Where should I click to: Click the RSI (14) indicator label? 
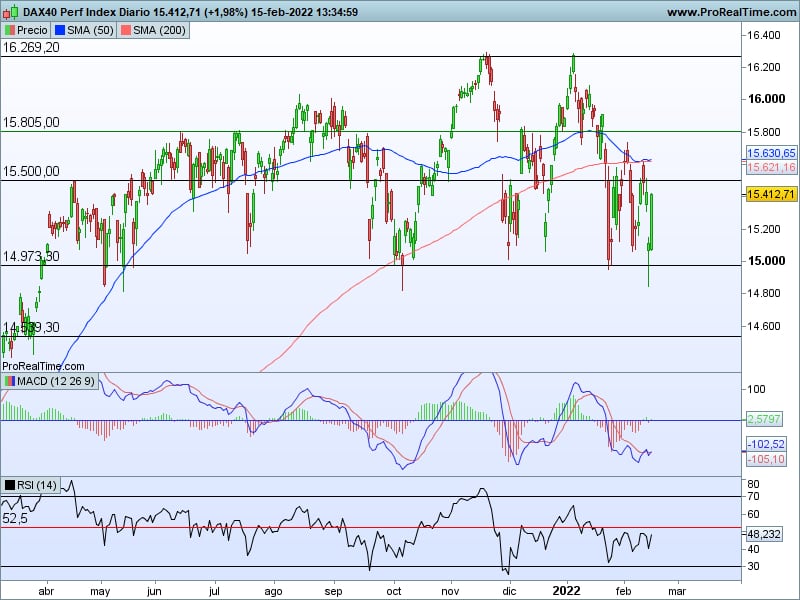(37, 485)
